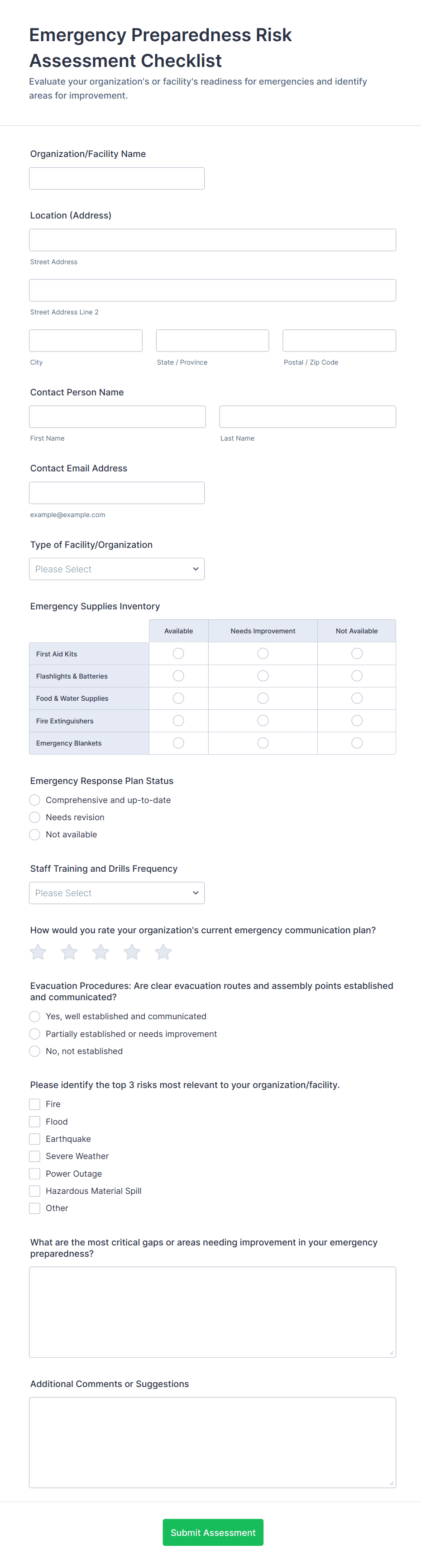This screenshot has width=421, height=1568.
Task: Enable the Hazardous Material Spill option
Action: coord(35,1191)
